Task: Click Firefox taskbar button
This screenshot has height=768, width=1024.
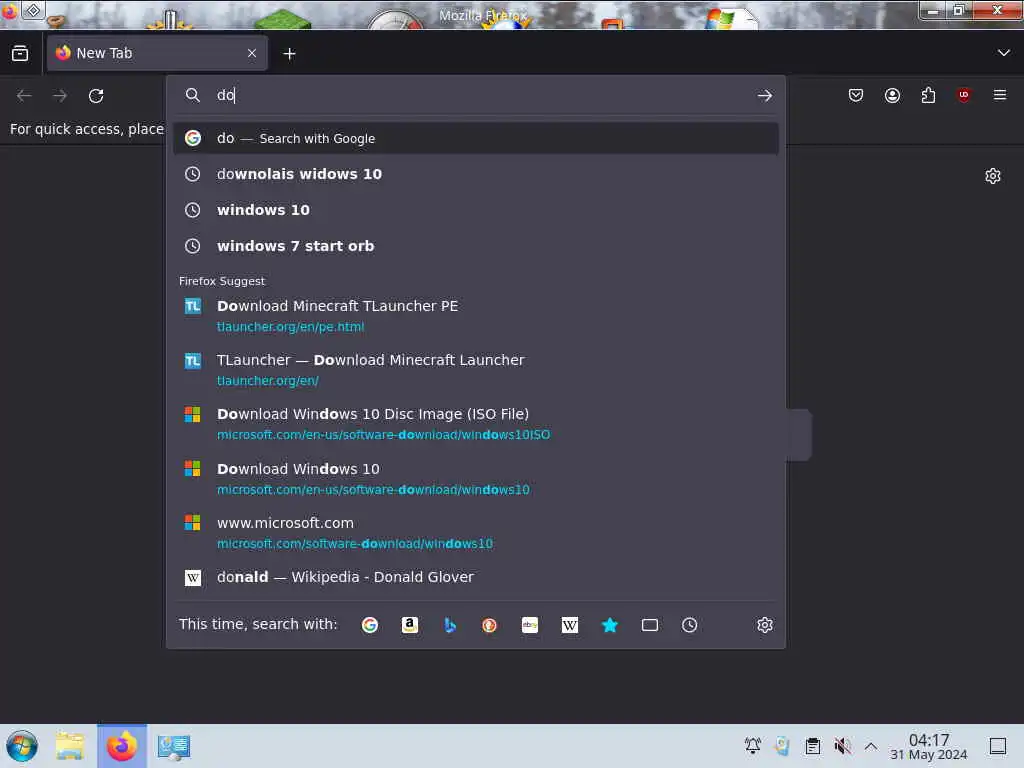Action: 122,746
